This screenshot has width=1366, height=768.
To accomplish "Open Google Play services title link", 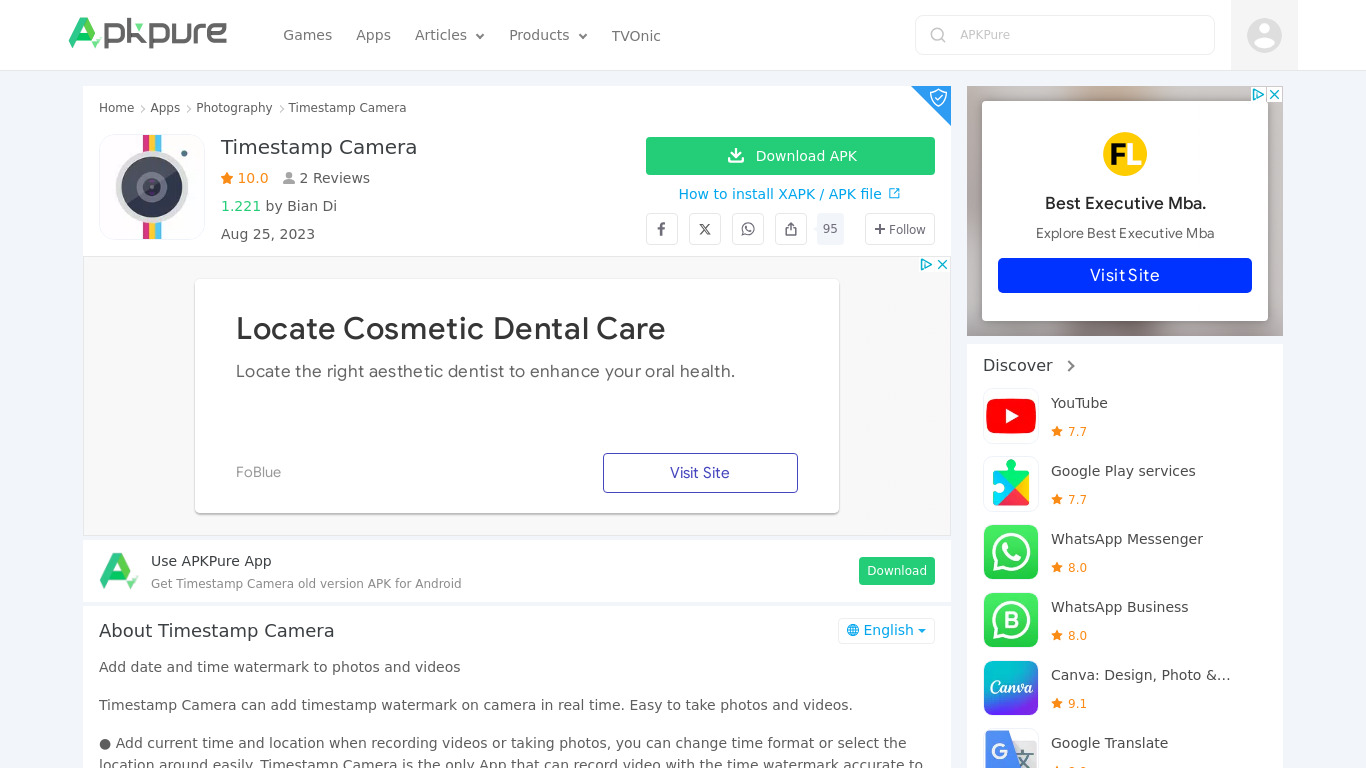I will click(x=1123, y=471).
